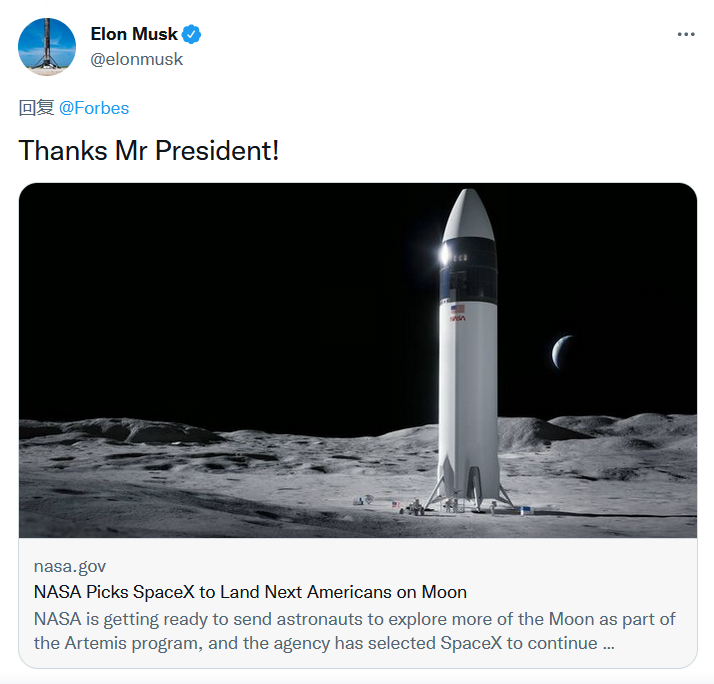Screen dimensions: 714x684
Task: Follow the @Forbes mention link
Action: point(94,108)
